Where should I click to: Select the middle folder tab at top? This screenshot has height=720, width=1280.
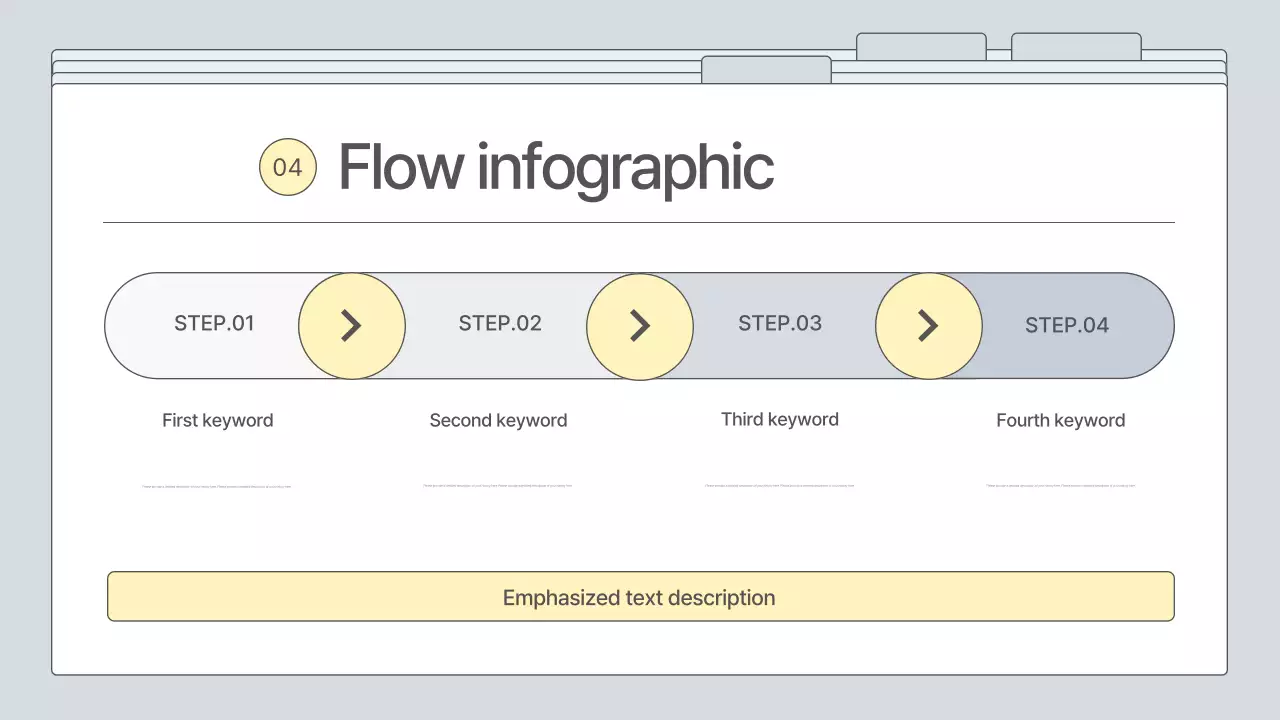click(x=921, y=46)
